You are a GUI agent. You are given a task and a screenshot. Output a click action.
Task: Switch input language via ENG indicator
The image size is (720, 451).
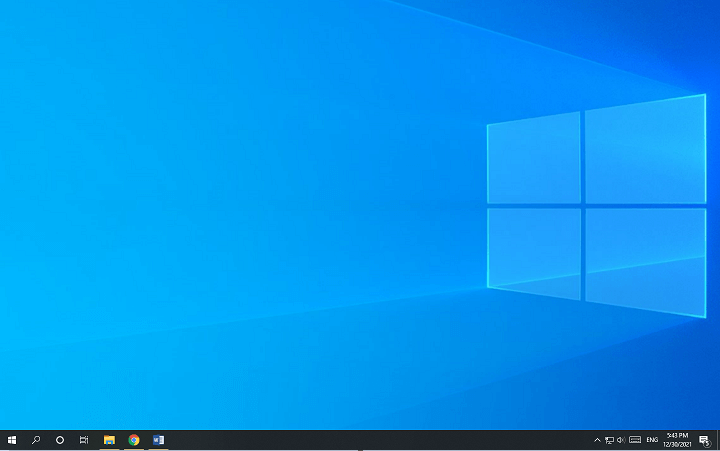pos(652,440)
